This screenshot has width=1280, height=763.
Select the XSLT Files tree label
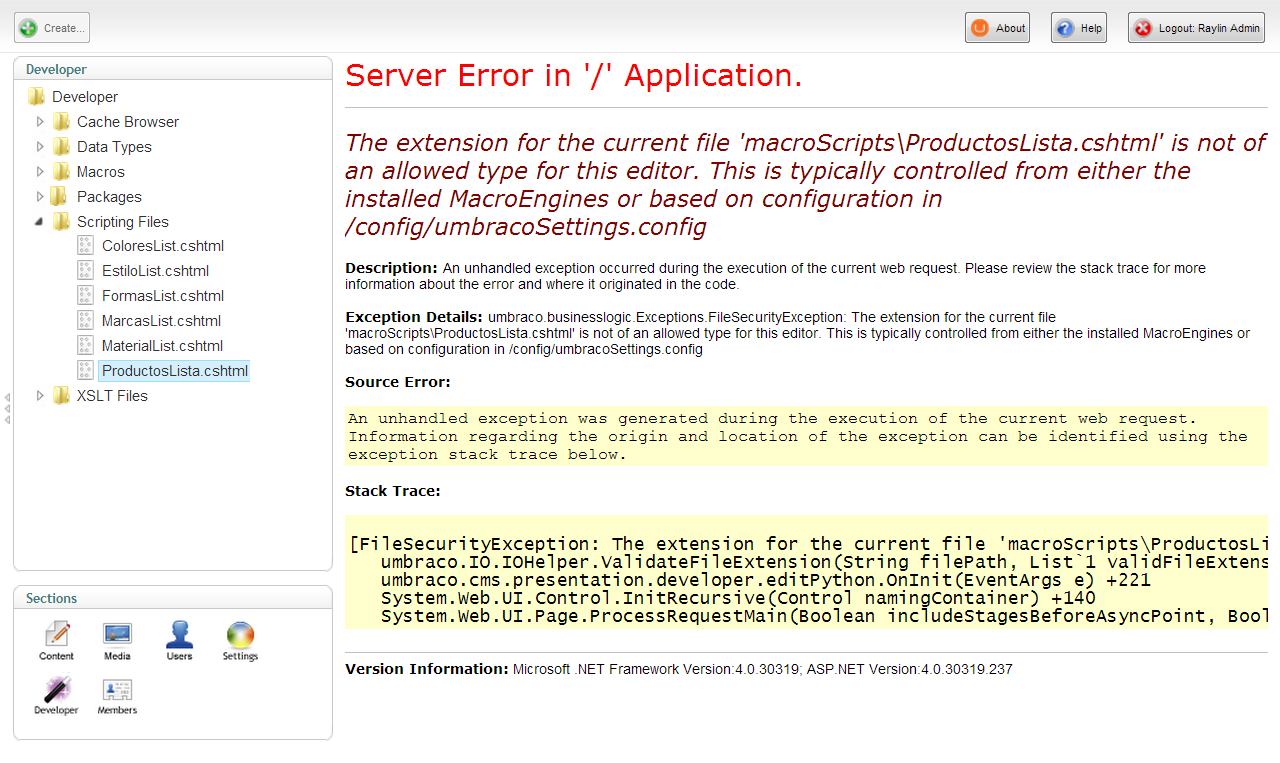pyautogui.click(x=112, y=395)
